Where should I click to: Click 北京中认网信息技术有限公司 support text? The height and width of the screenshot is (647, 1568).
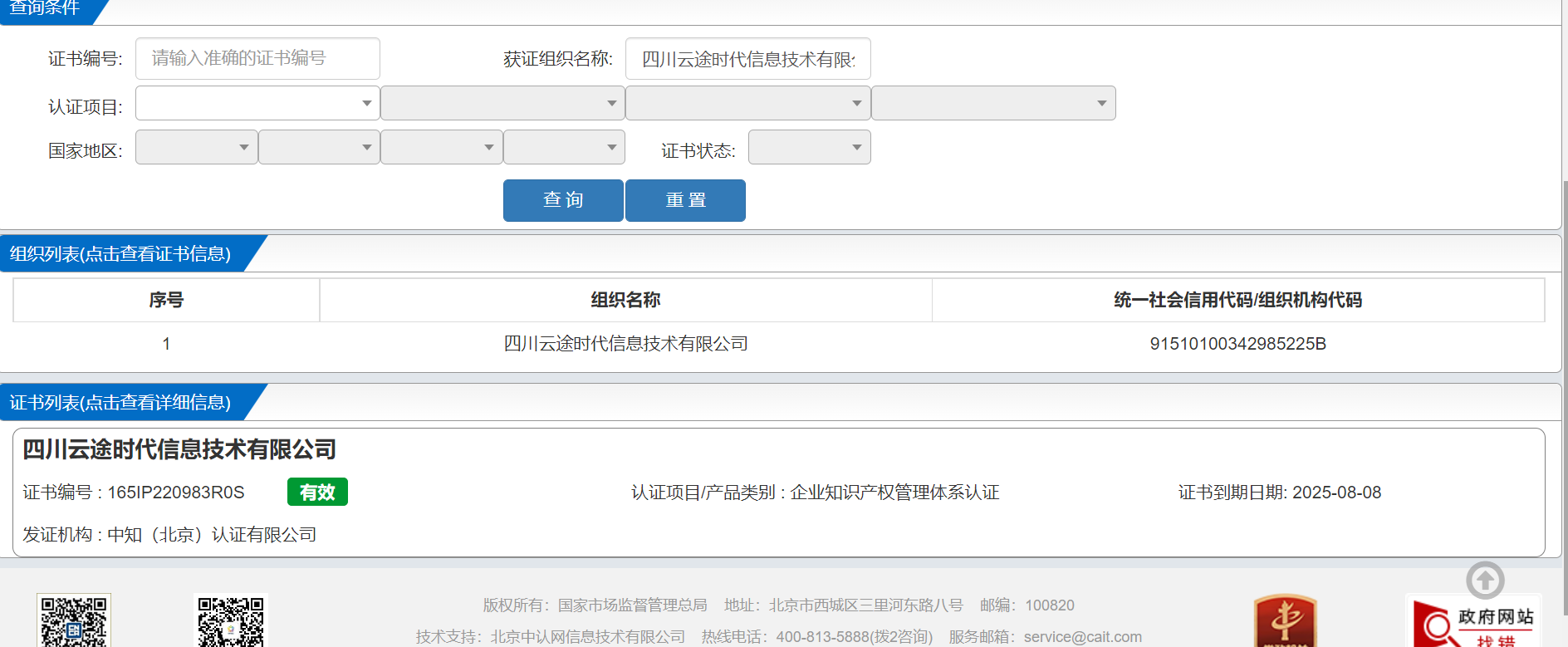(x=588, y=637)
